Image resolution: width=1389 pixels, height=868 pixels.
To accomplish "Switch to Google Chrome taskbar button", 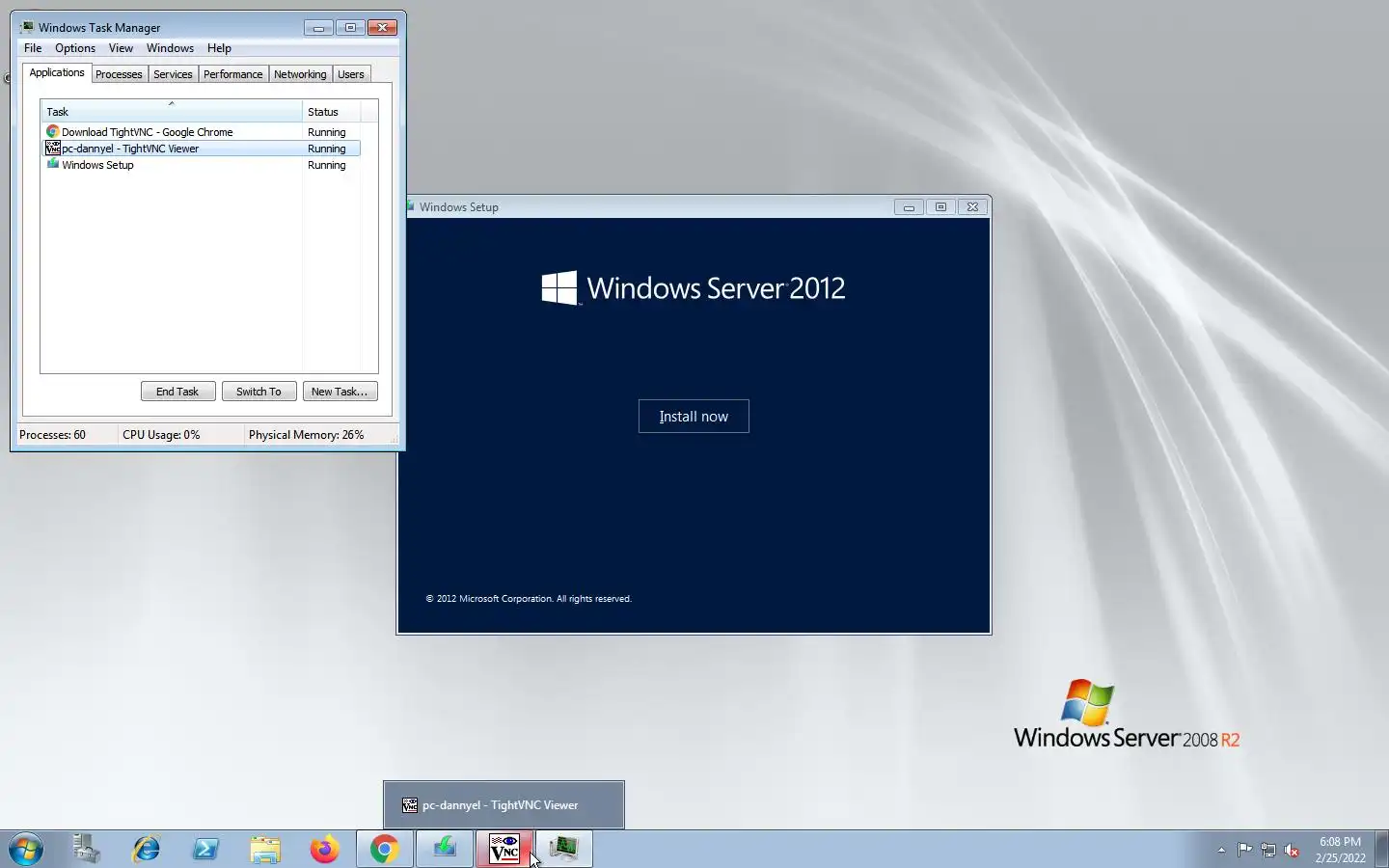I will coord(385,849).
